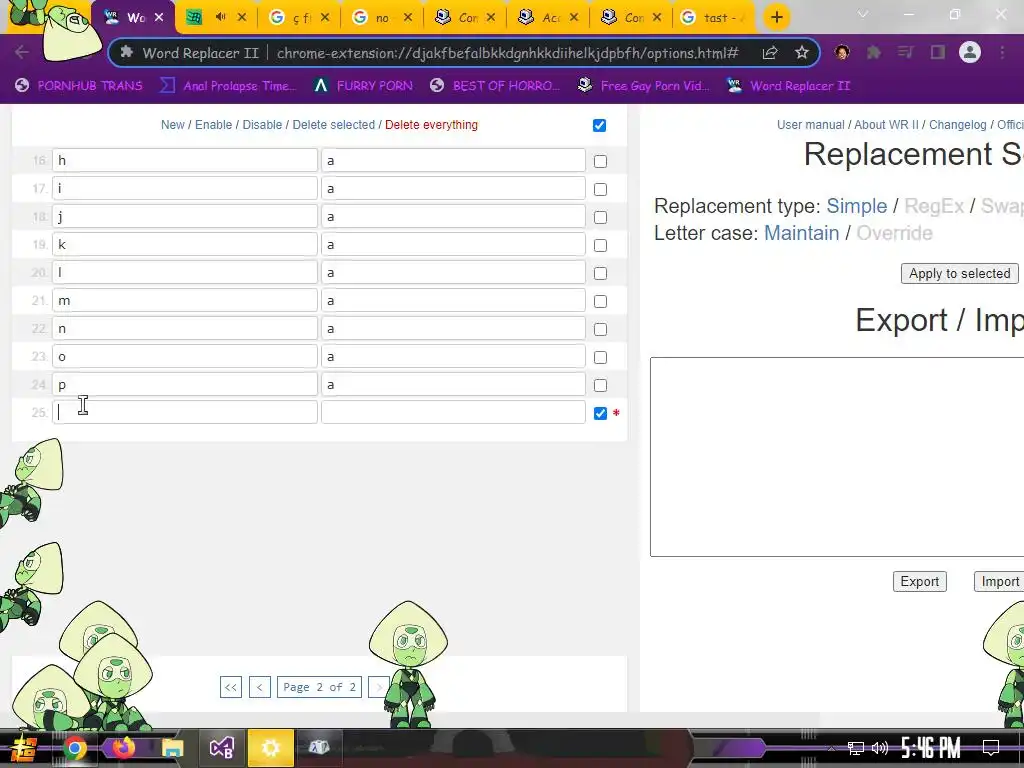Switch to the 'ç fi' Google tab
The width and height of the screenshot is (1024, 768).
pos(299,18)
